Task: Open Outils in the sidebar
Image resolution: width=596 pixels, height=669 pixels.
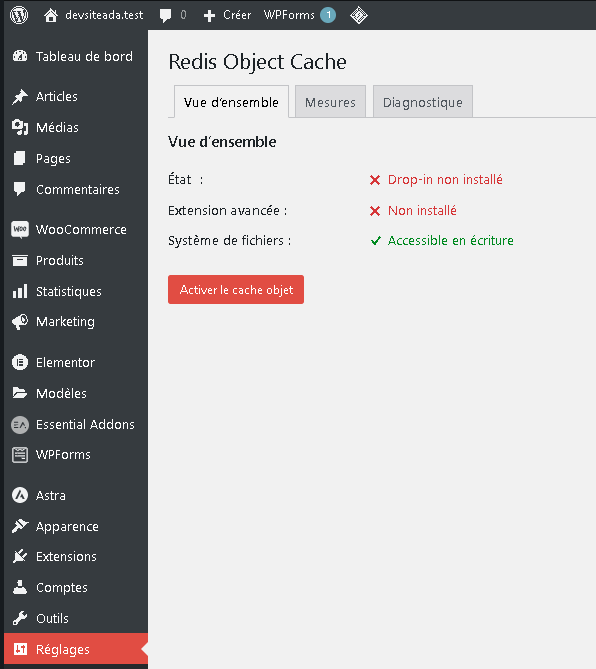Action: click(x=52, y=619)
